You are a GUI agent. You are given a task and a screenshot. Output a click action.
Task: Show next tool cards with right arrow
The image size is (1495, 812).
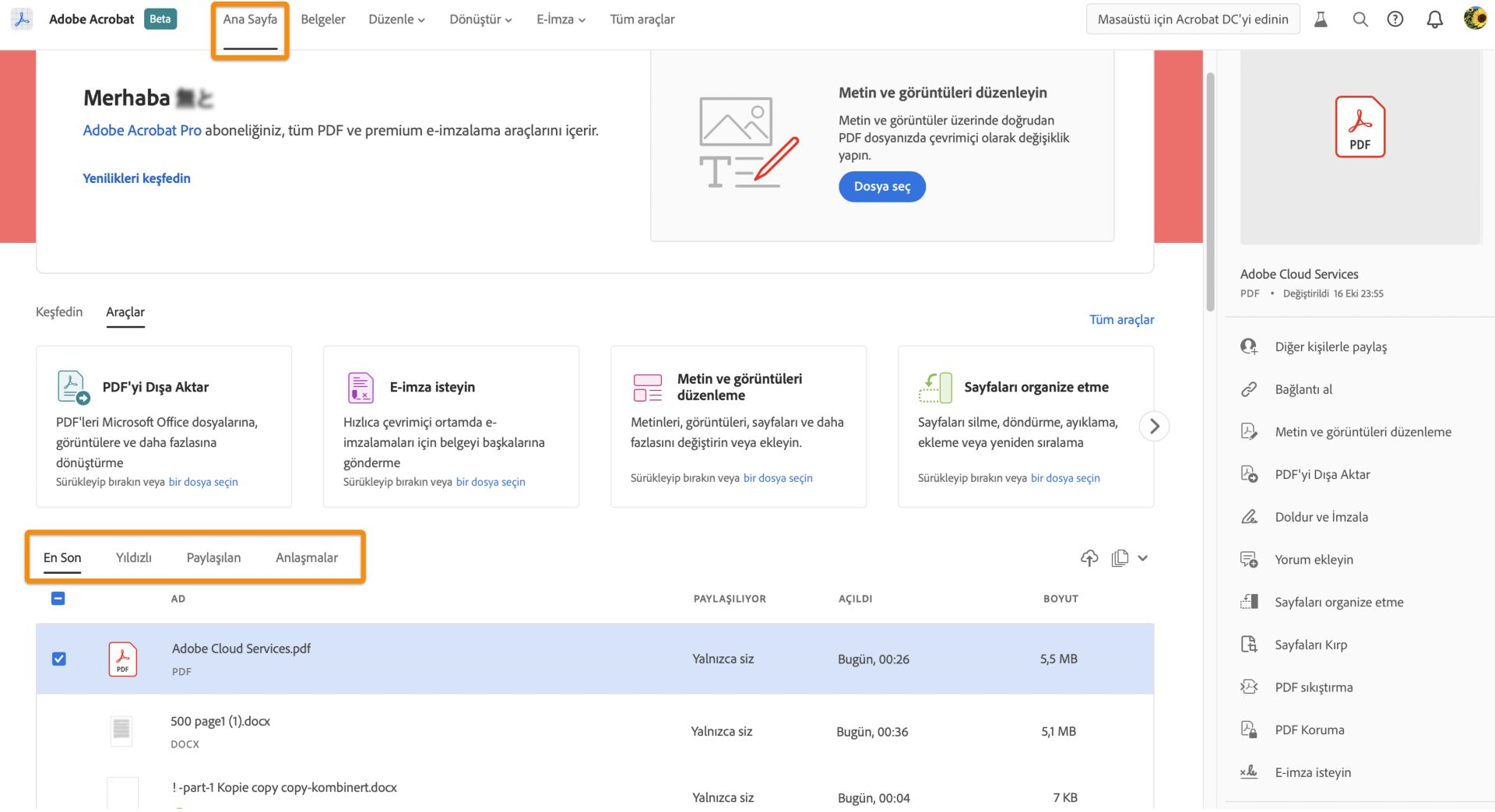coord(1154,427)
